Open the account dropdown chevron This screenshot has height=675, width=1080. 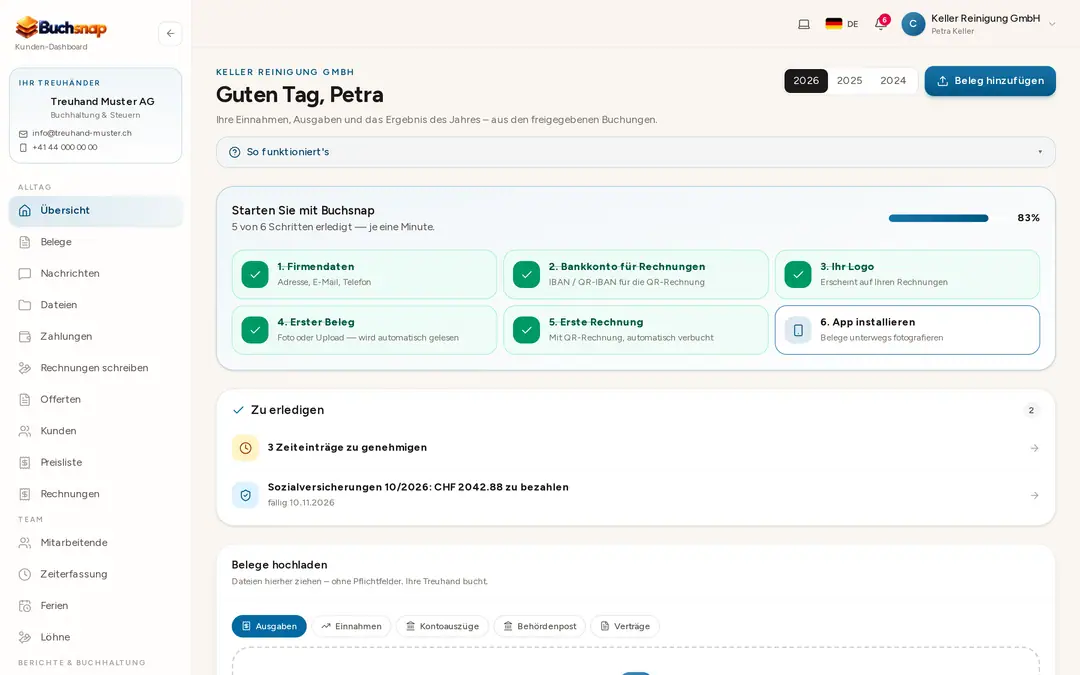(x=1052, y=24)
